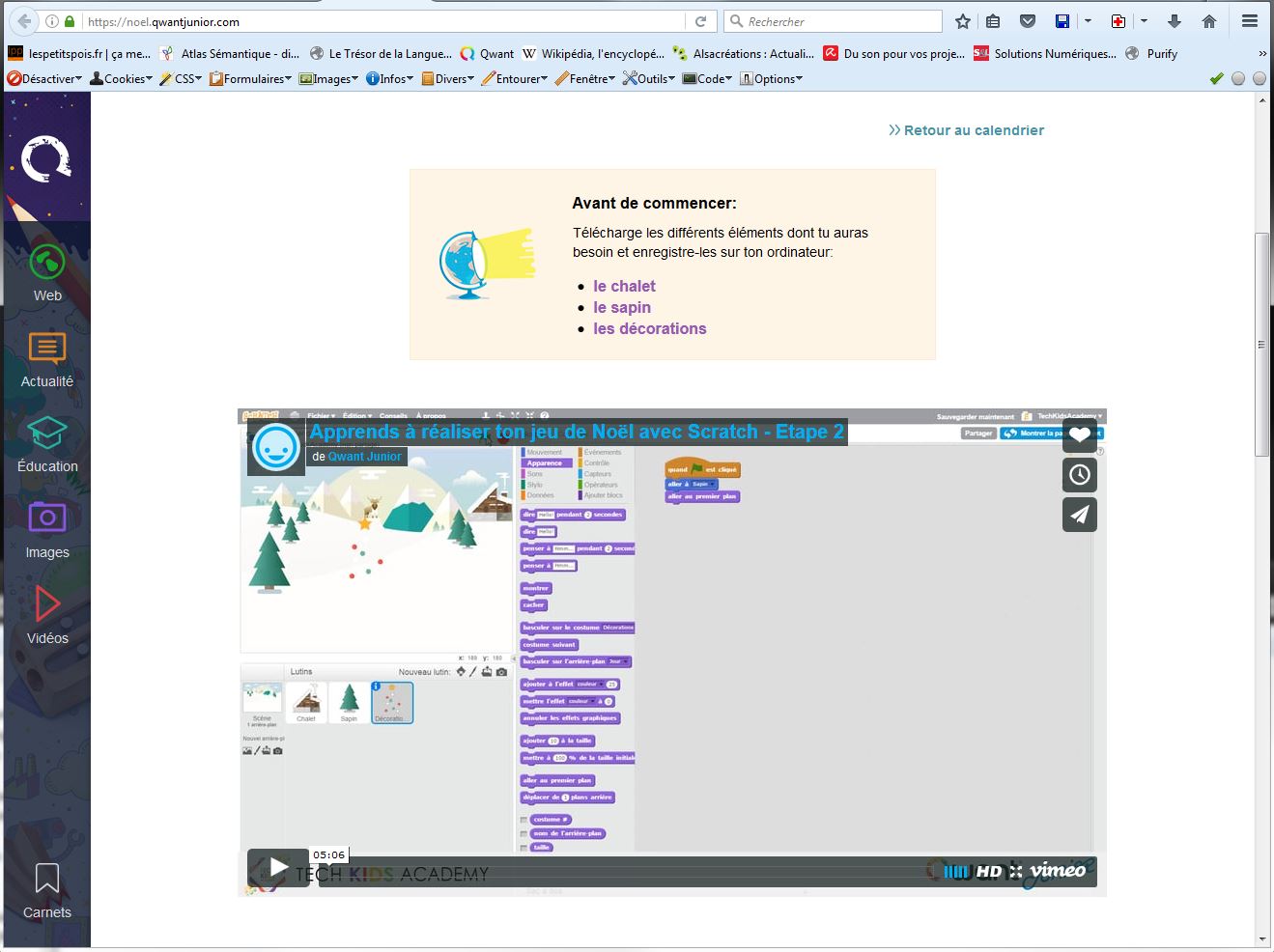Play the Scratch tutorial video
The image size is (1274, 952).
tap(278, 868)
